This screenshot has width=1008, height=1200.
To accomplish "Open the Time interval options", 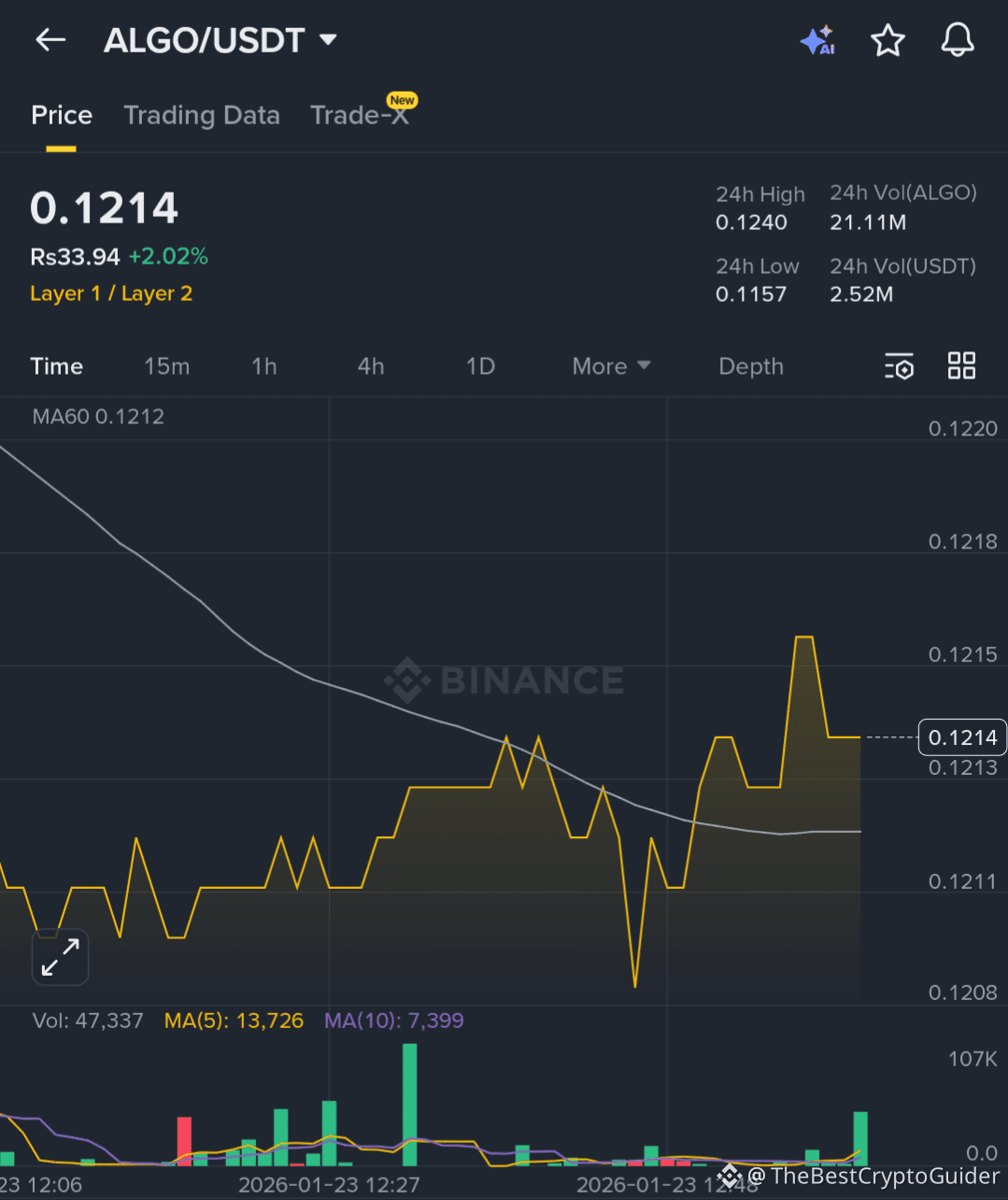I will tap(56, 366).
